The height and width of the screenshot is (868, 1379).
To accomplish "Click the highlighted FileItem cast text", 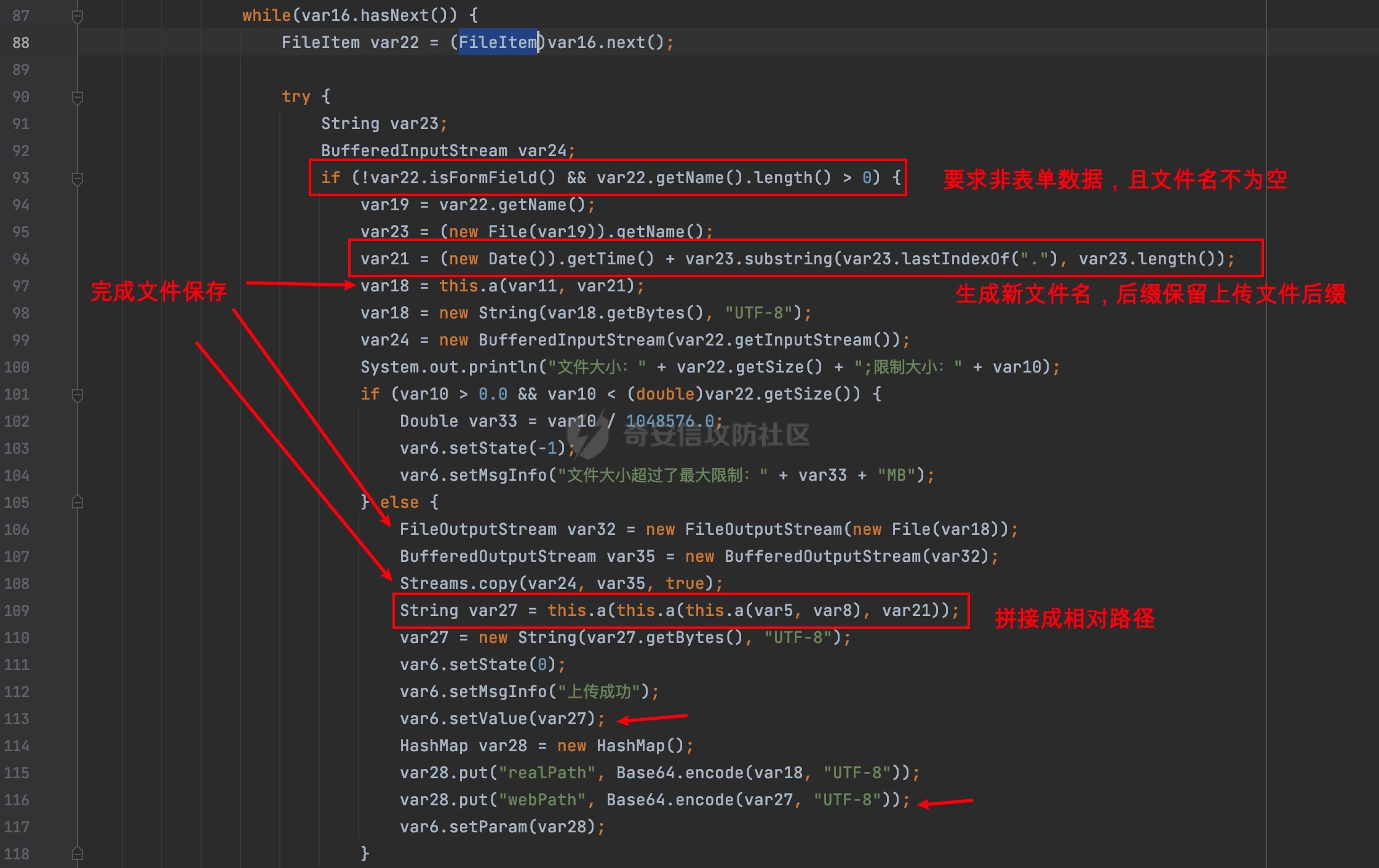I will point(498,42).
